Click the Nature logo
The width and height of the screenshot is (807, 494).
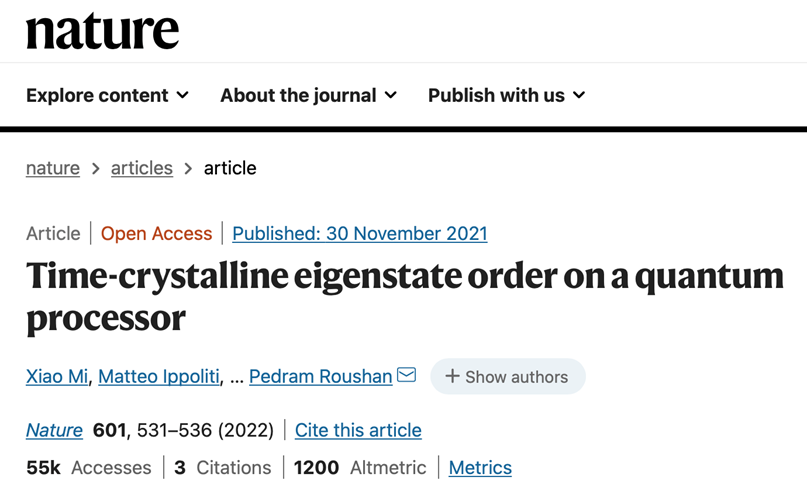[x=102, y=31]
